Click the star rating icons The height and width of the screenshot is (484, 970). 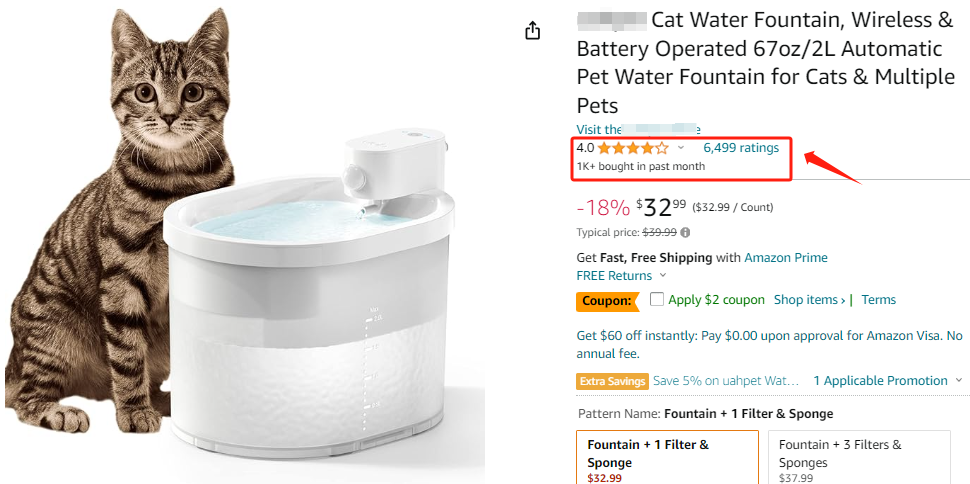coord(633,148)
